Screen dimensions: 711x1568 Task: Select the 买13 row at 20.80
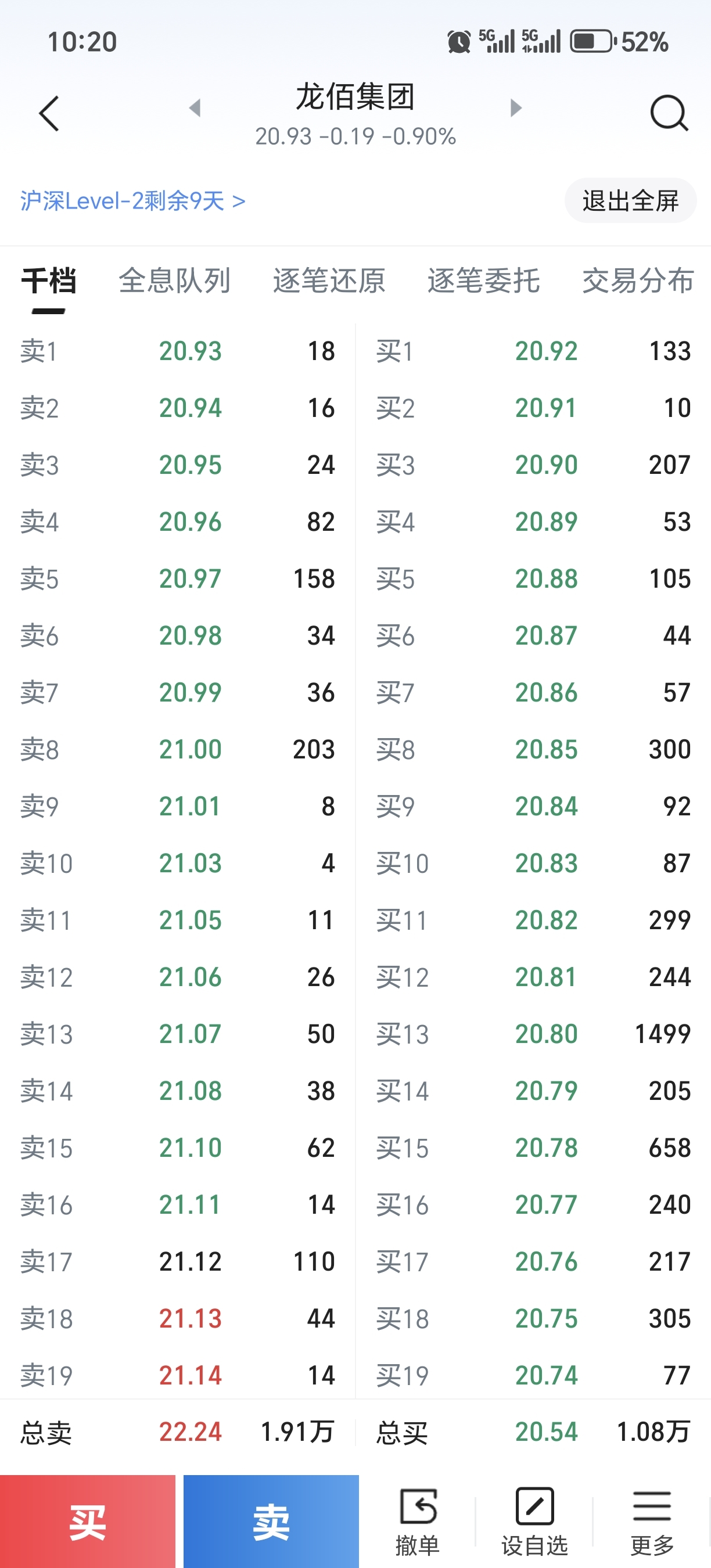[533, 1034]
